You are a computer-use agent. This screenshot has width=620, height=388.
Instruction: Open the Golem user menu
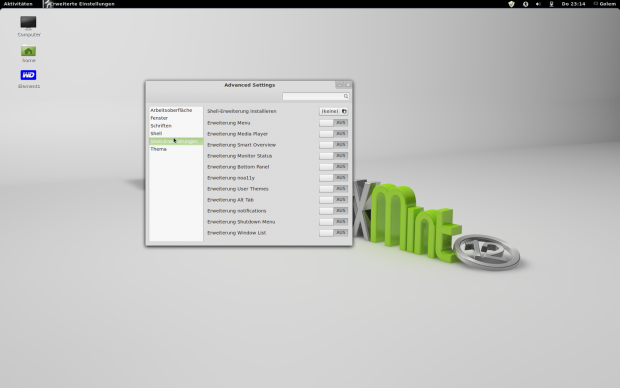tap(605, 4)
